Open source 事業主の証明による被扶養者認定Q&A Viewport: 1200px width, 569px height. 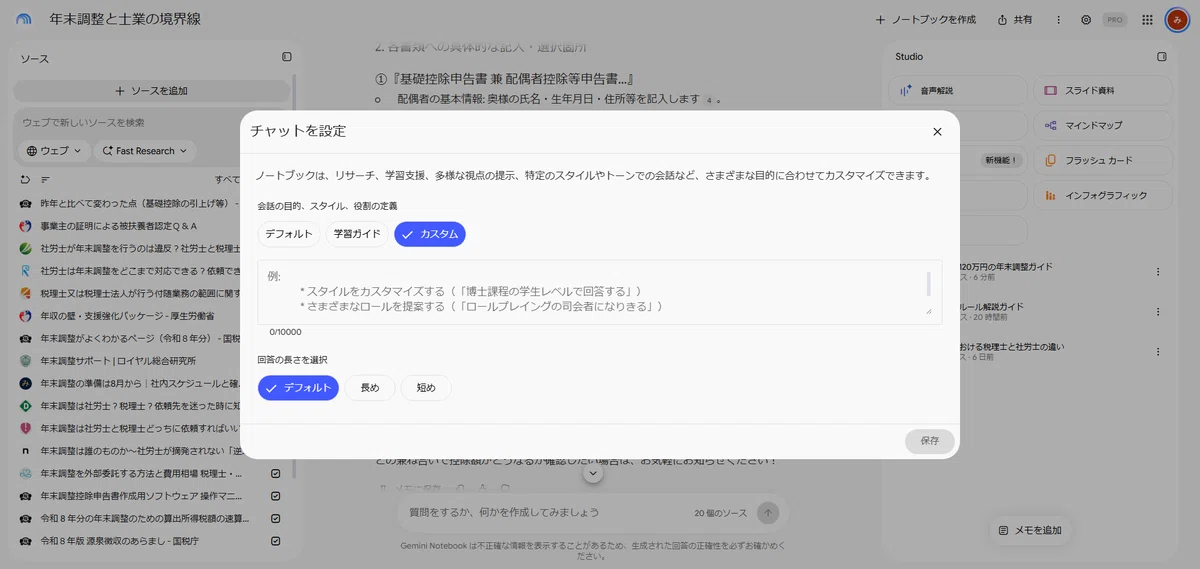(x=119, y=225)
